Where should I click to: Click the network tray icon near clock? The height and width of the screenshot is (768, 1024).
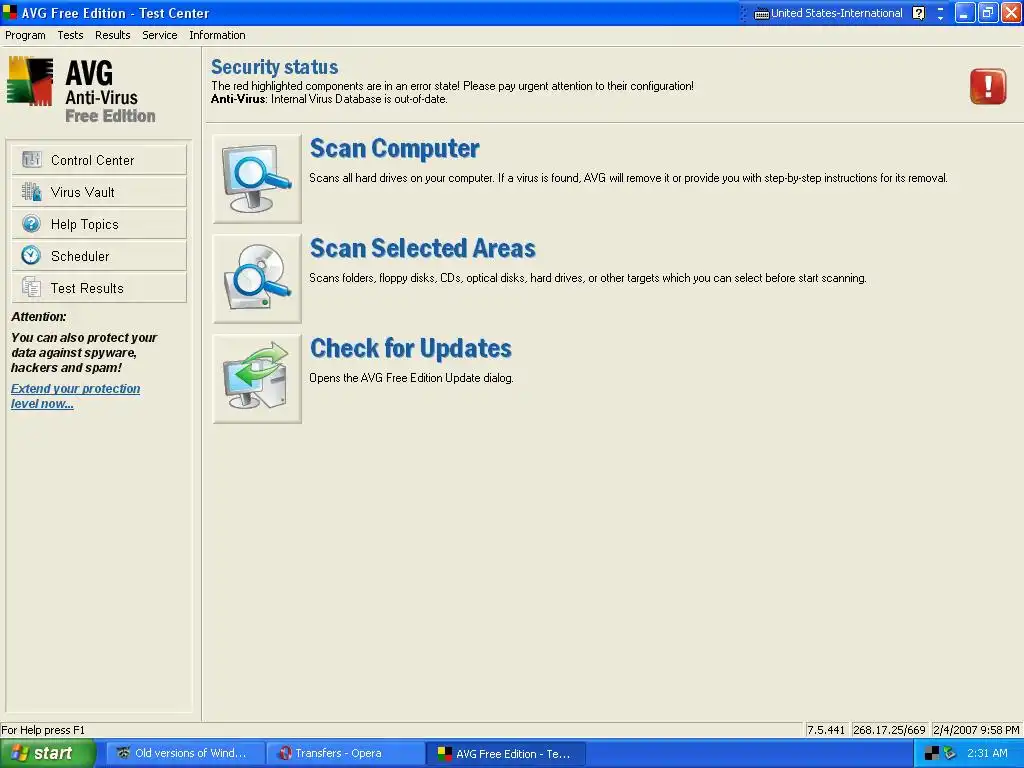[x=950, y=753]
